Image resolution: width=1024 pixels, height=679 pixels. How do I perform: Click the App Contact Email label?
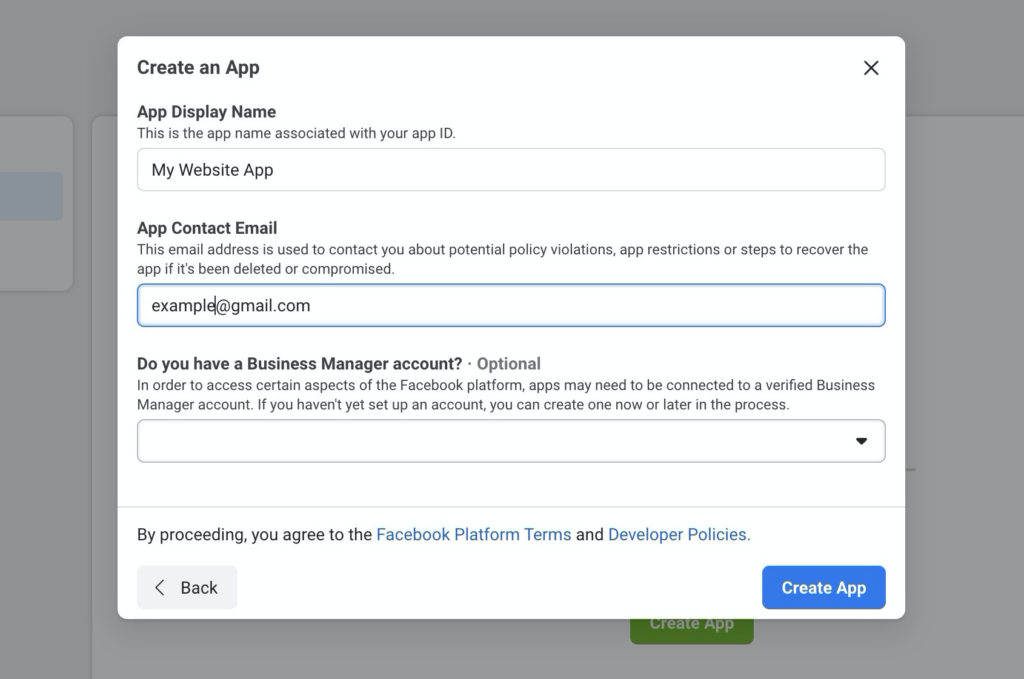[x=206, y=227]
